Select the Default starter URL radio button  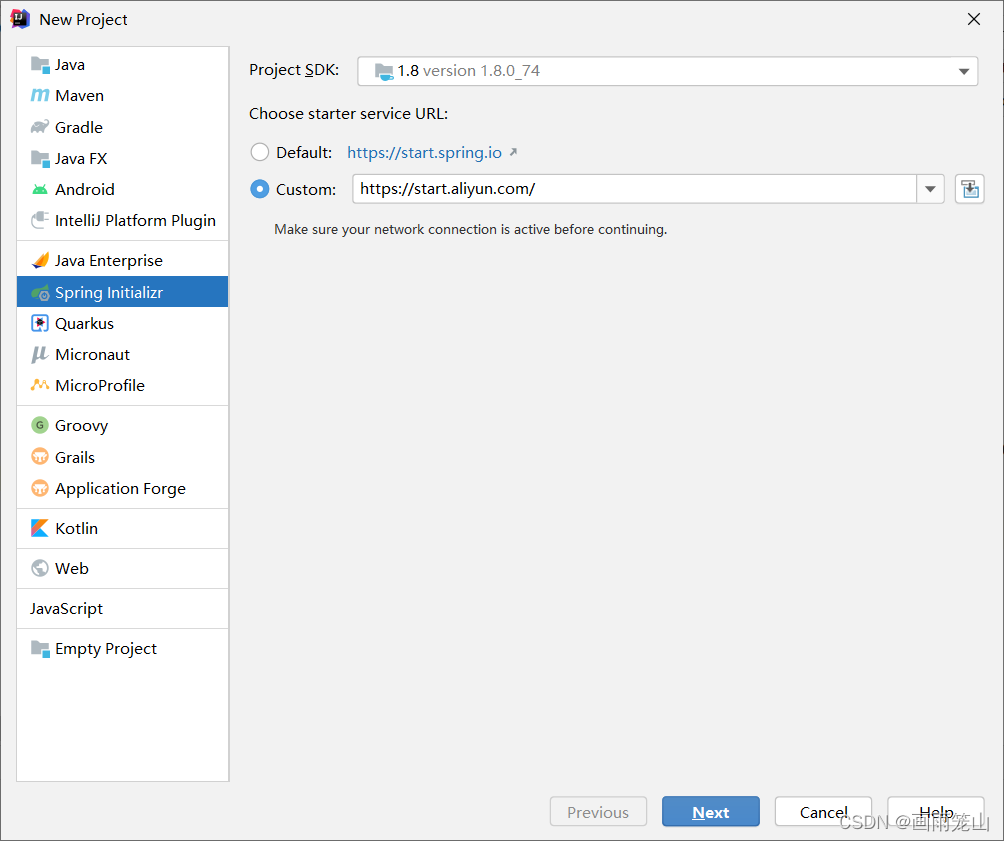[x=259, y=152]
